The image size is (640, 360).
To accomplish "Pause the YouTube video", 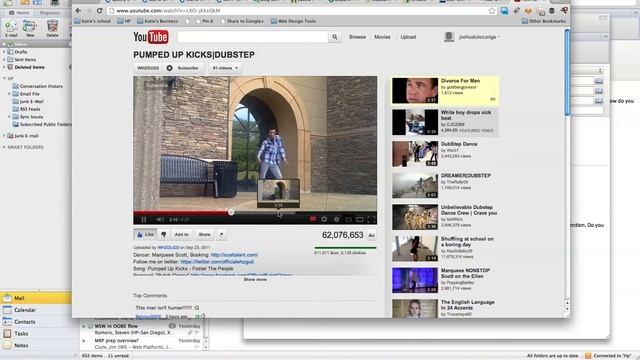I will (144, 220).
